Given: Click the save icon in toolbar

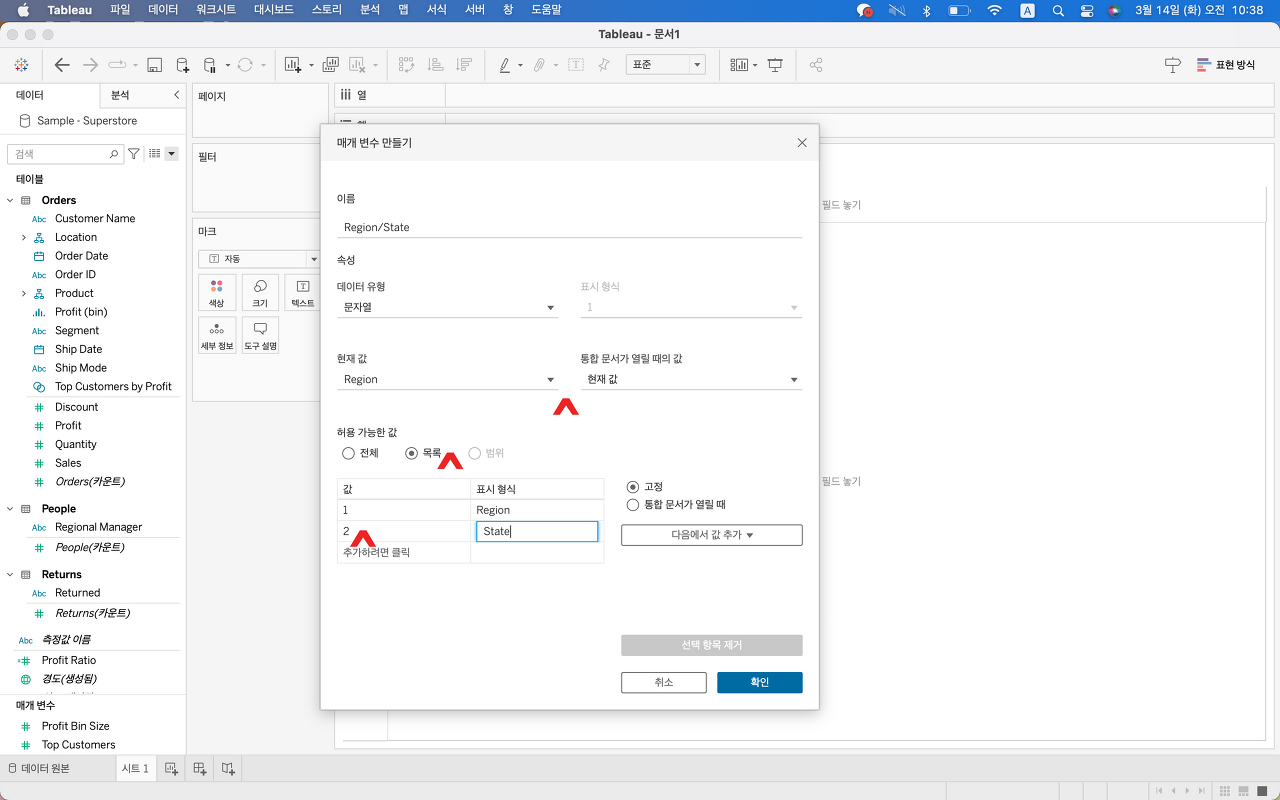Looking at the screenshot, I should click(x=154, y=65).
